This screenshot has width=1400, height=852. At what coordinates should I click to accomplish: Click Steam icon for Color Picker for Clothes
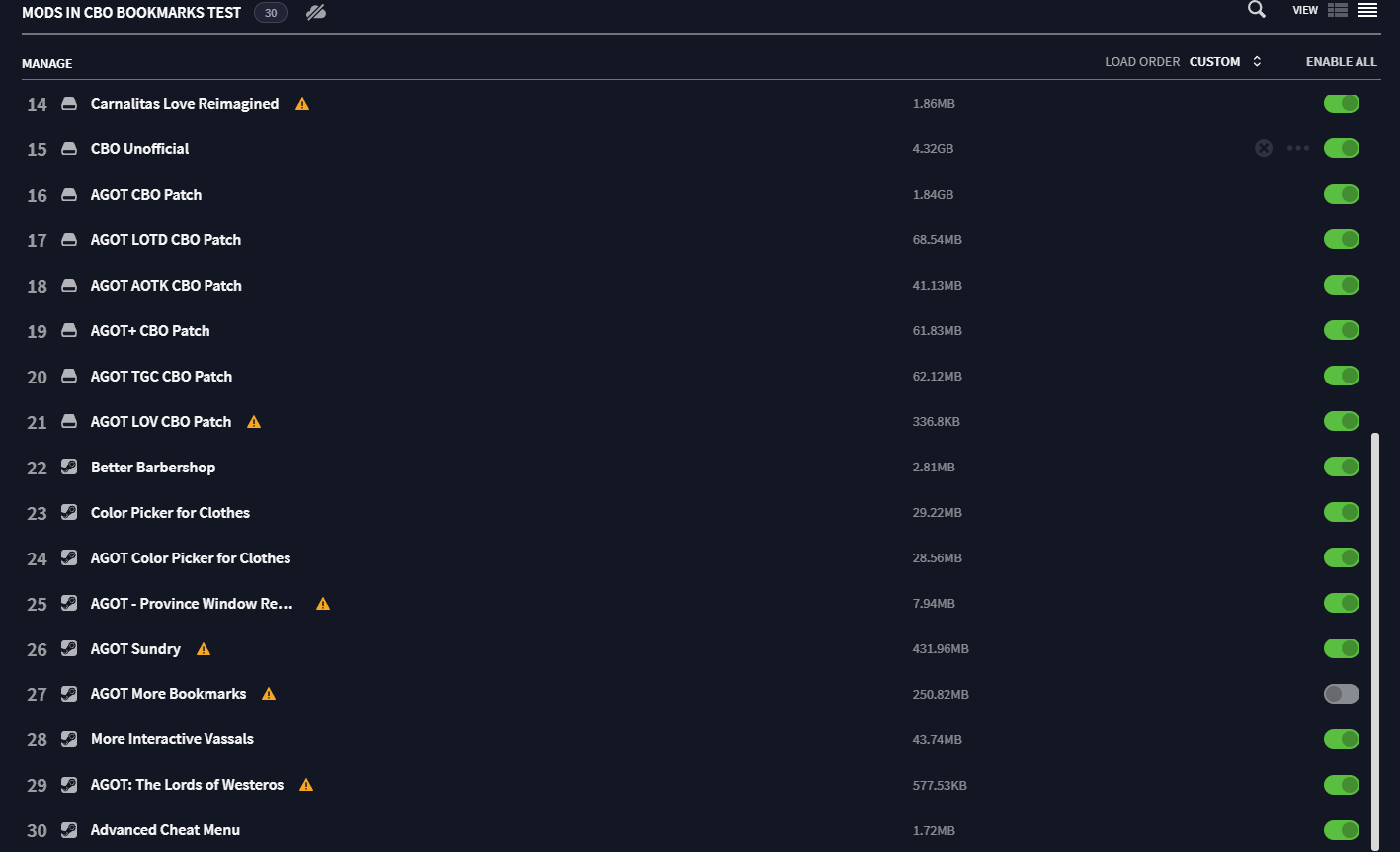pos(69,512)
